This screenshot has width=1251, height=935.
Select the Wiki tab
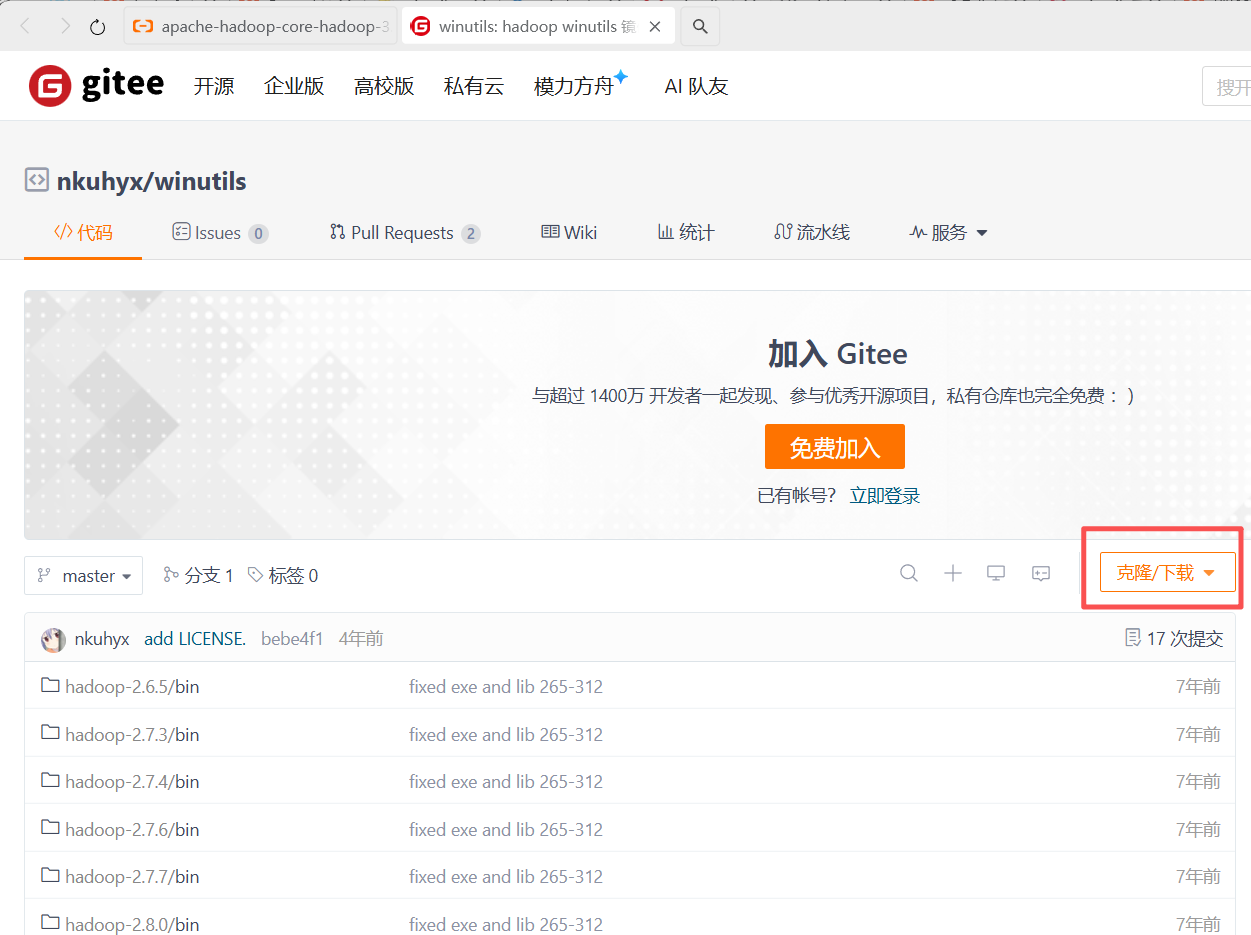[569, 233]
